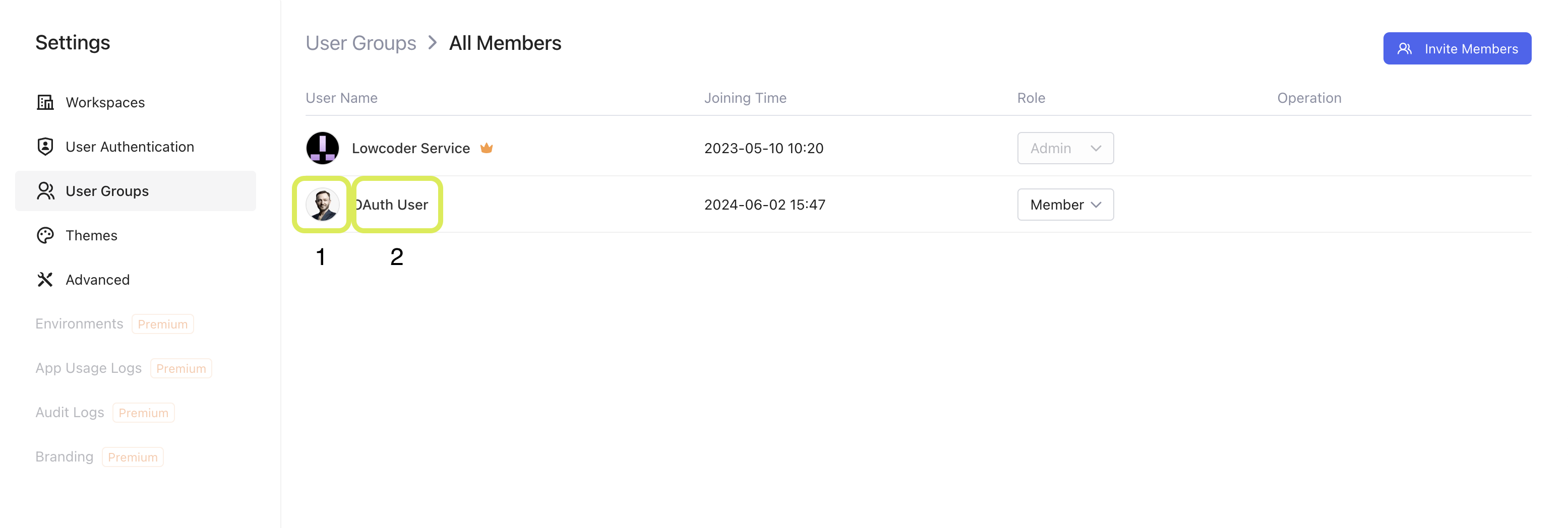Go to User Authentication settings
The height and width of the screenshot is (528, 1568).
coord(130,147)
